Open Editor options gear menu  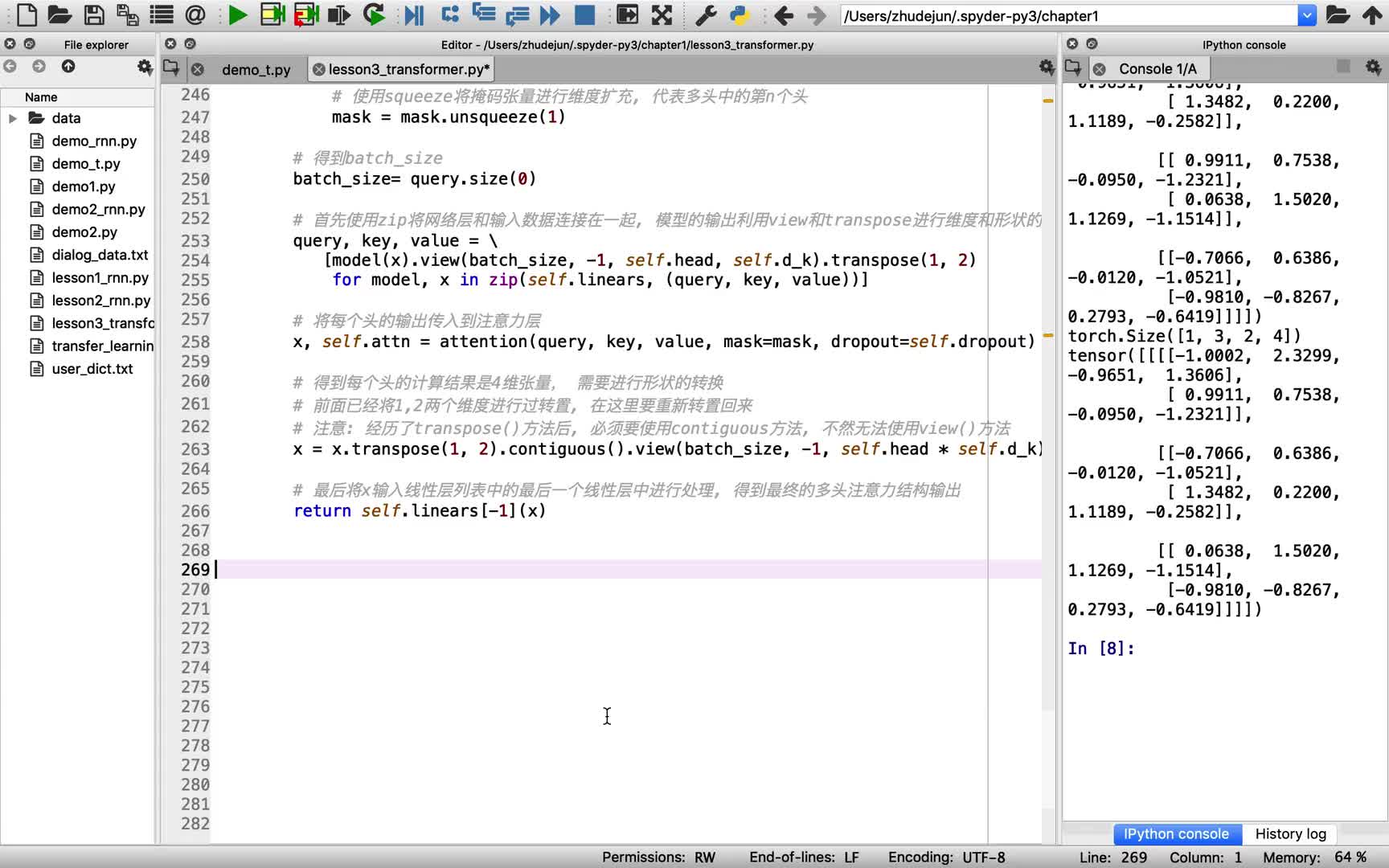coord(1047,68)
